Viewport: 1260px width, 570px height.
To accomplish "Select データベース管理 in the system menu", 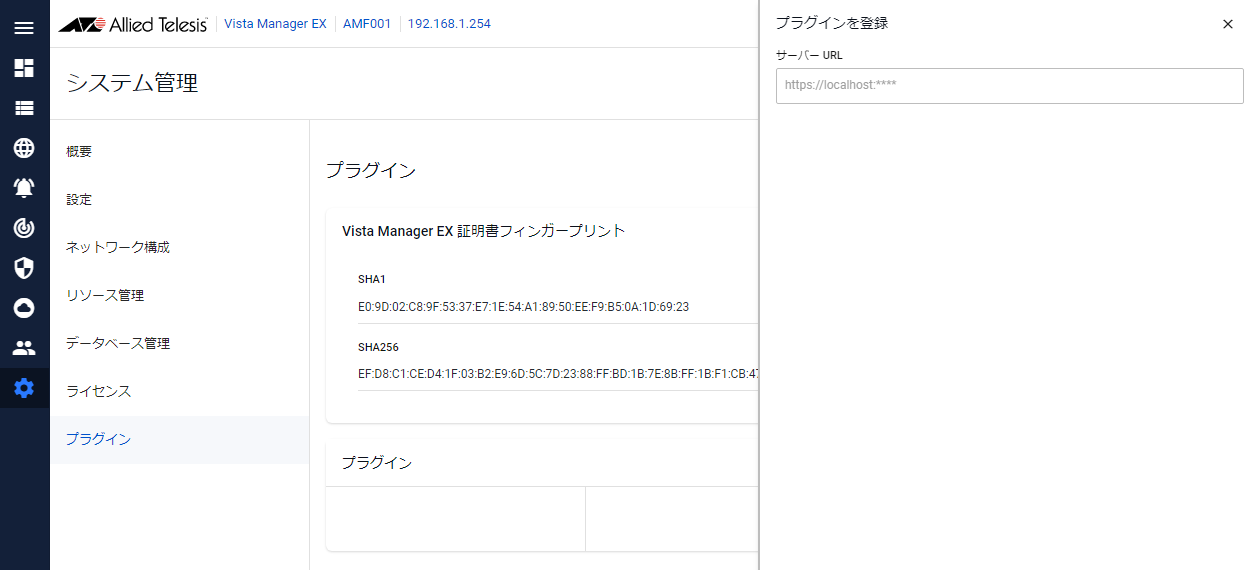I will coord(180,344).
